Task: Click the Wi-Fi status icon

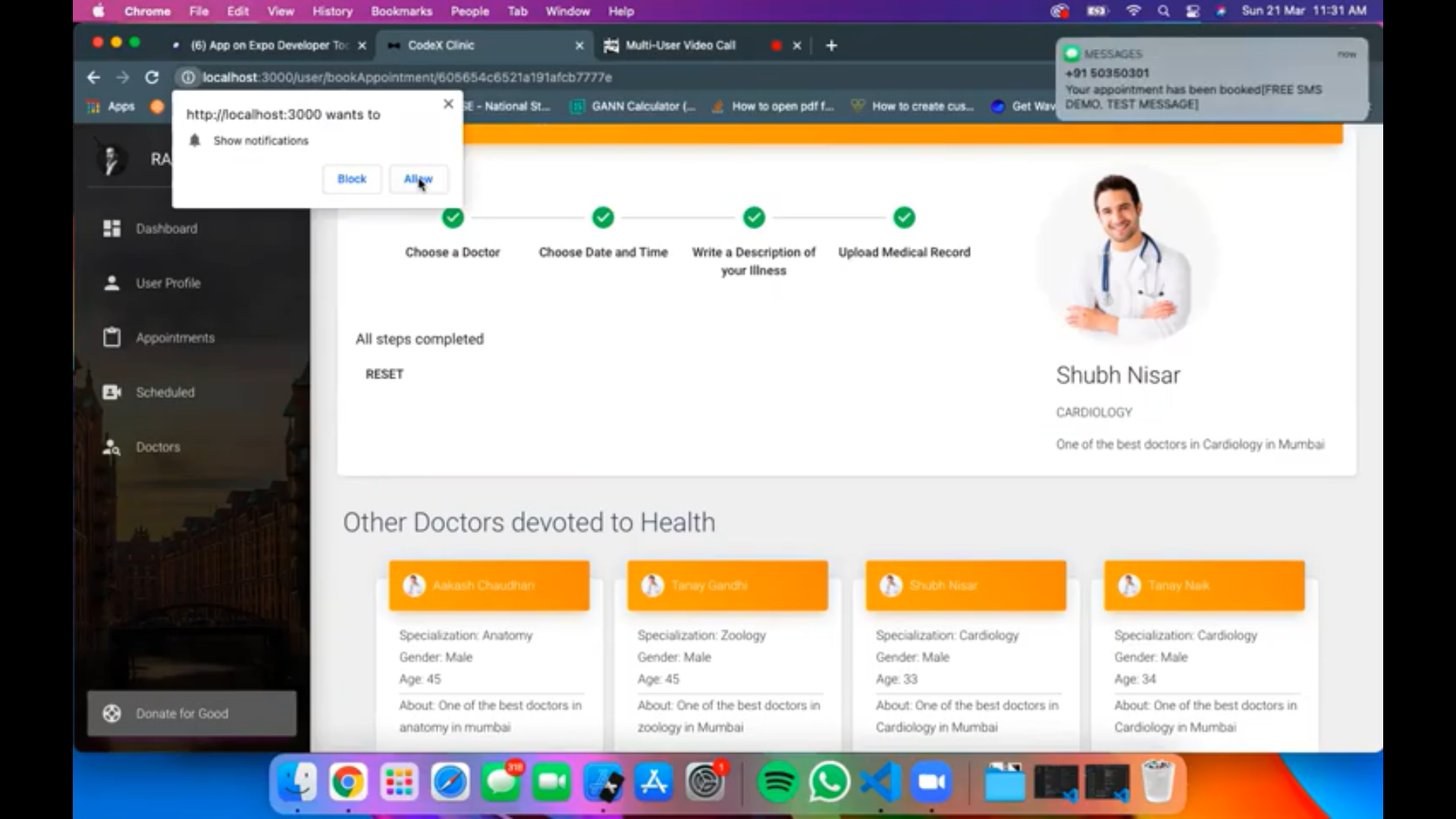Action: click(1134, 11)
